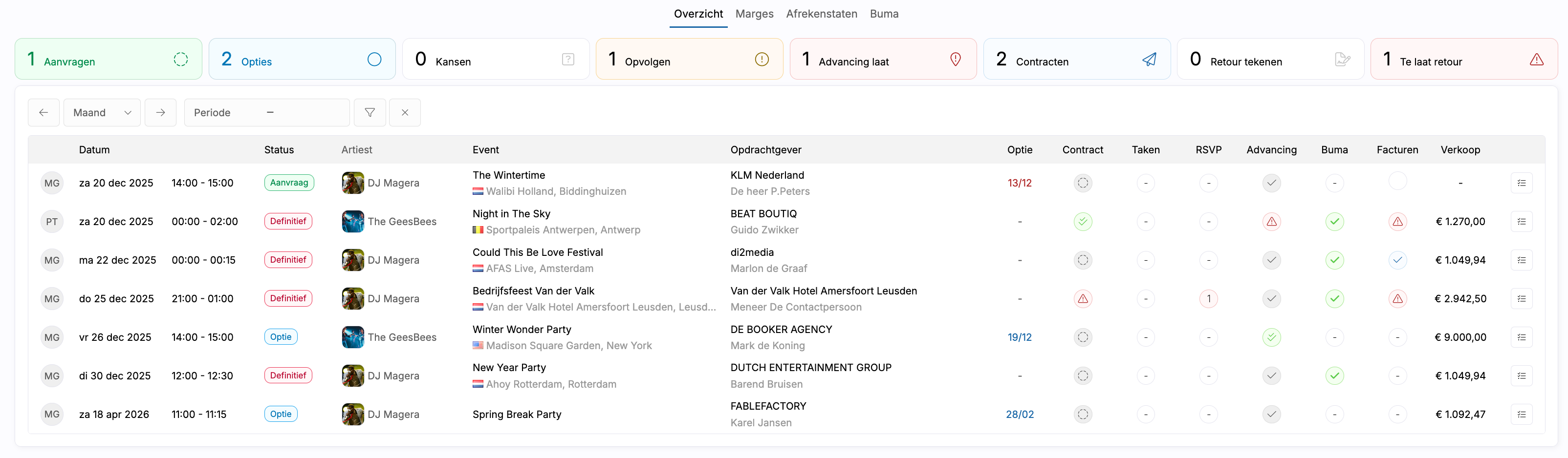Go to the next month with the right arrow

[160, 112]
